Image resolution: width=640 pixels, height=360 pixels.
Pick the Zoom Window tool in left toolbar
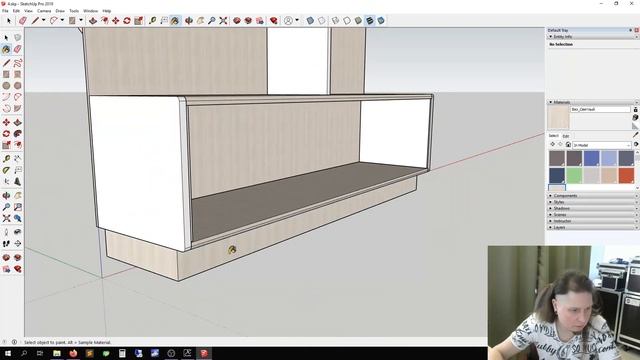(18, 207)
